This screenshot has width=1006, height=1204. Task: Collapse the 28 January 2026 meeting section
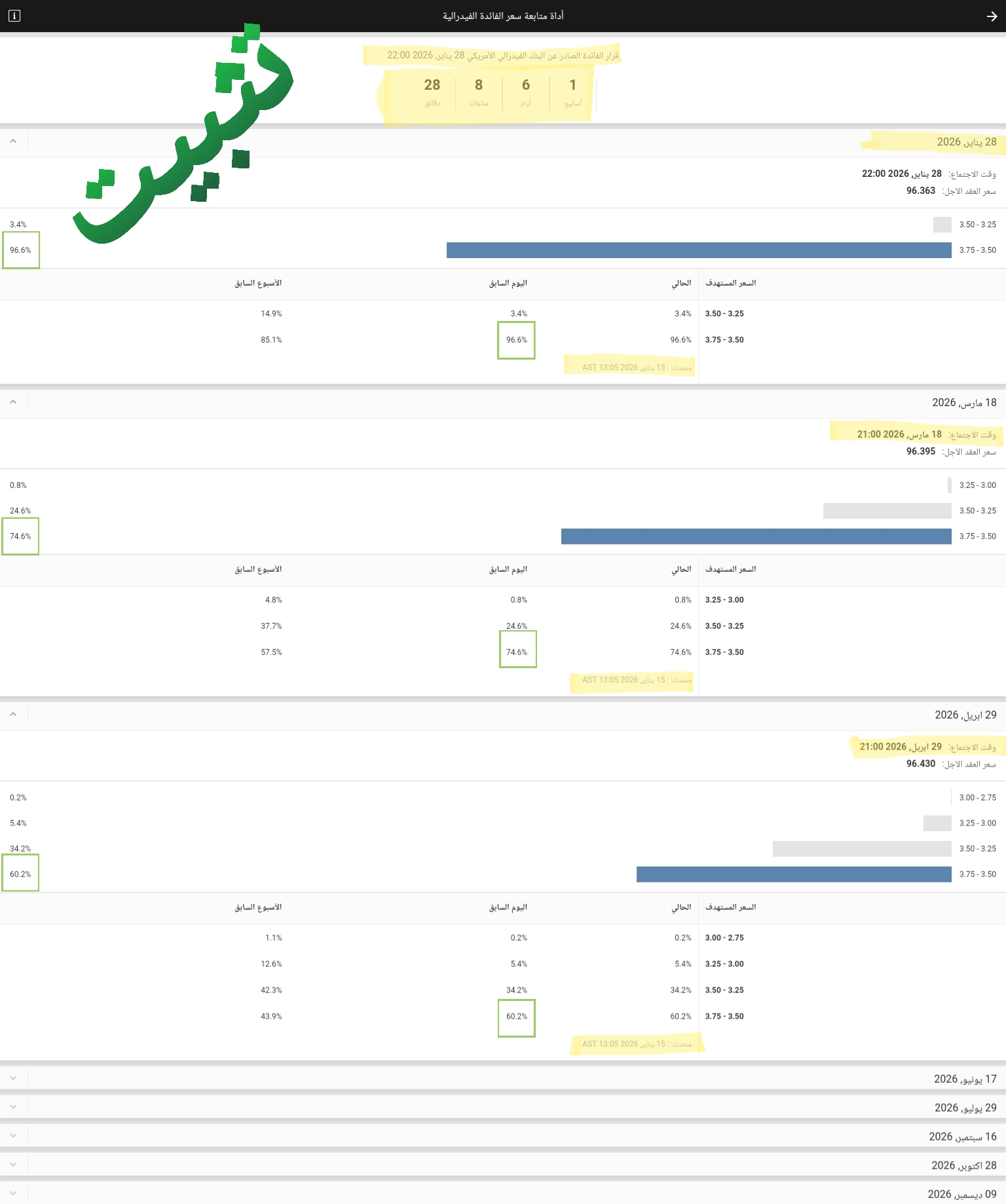[x=13, y=141]
